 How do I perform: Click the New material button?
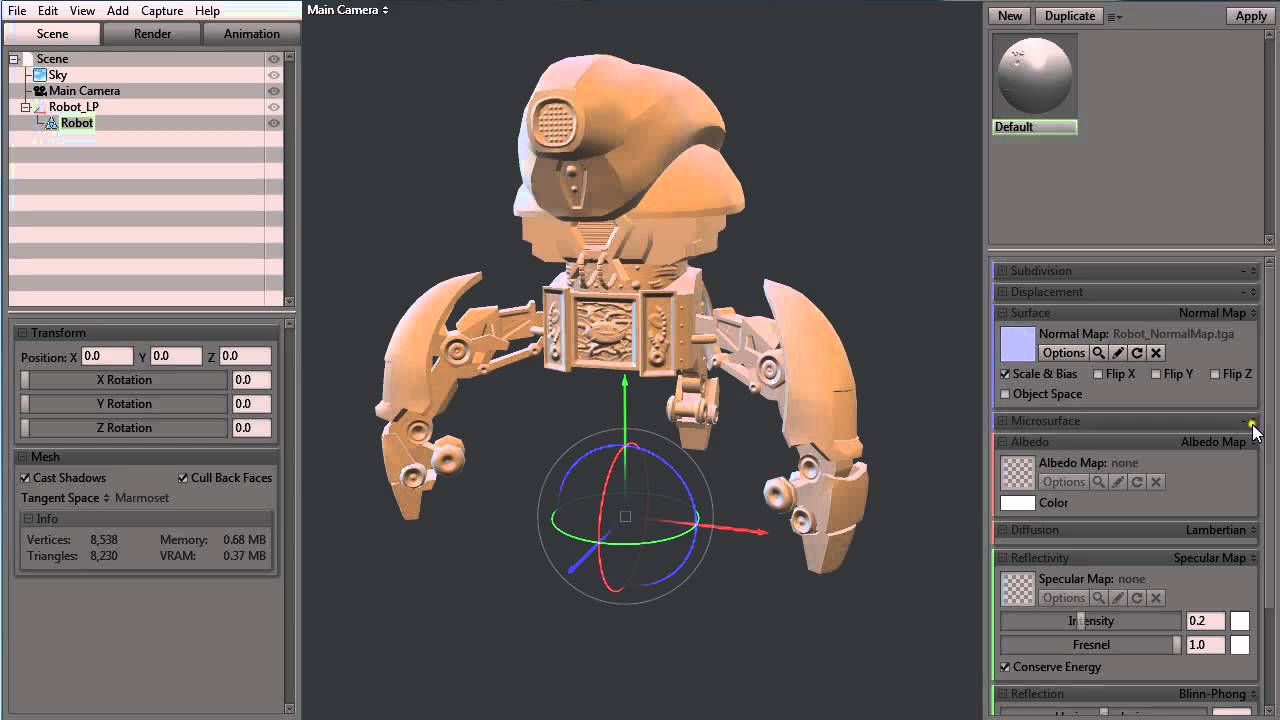pos(1010,16)
